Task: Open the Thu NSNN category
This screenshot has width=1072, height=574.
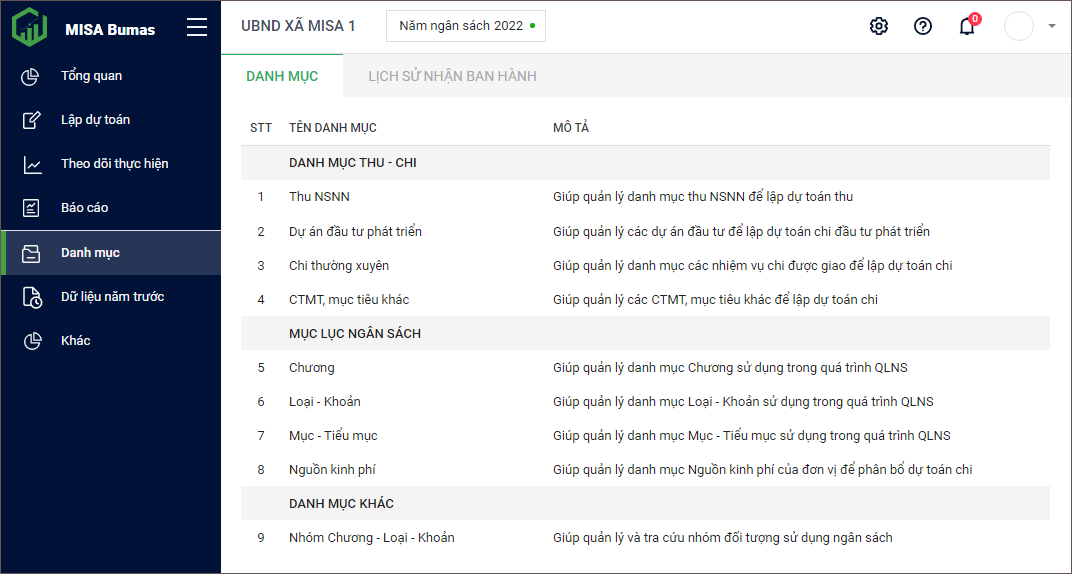Action: (319, 197)
